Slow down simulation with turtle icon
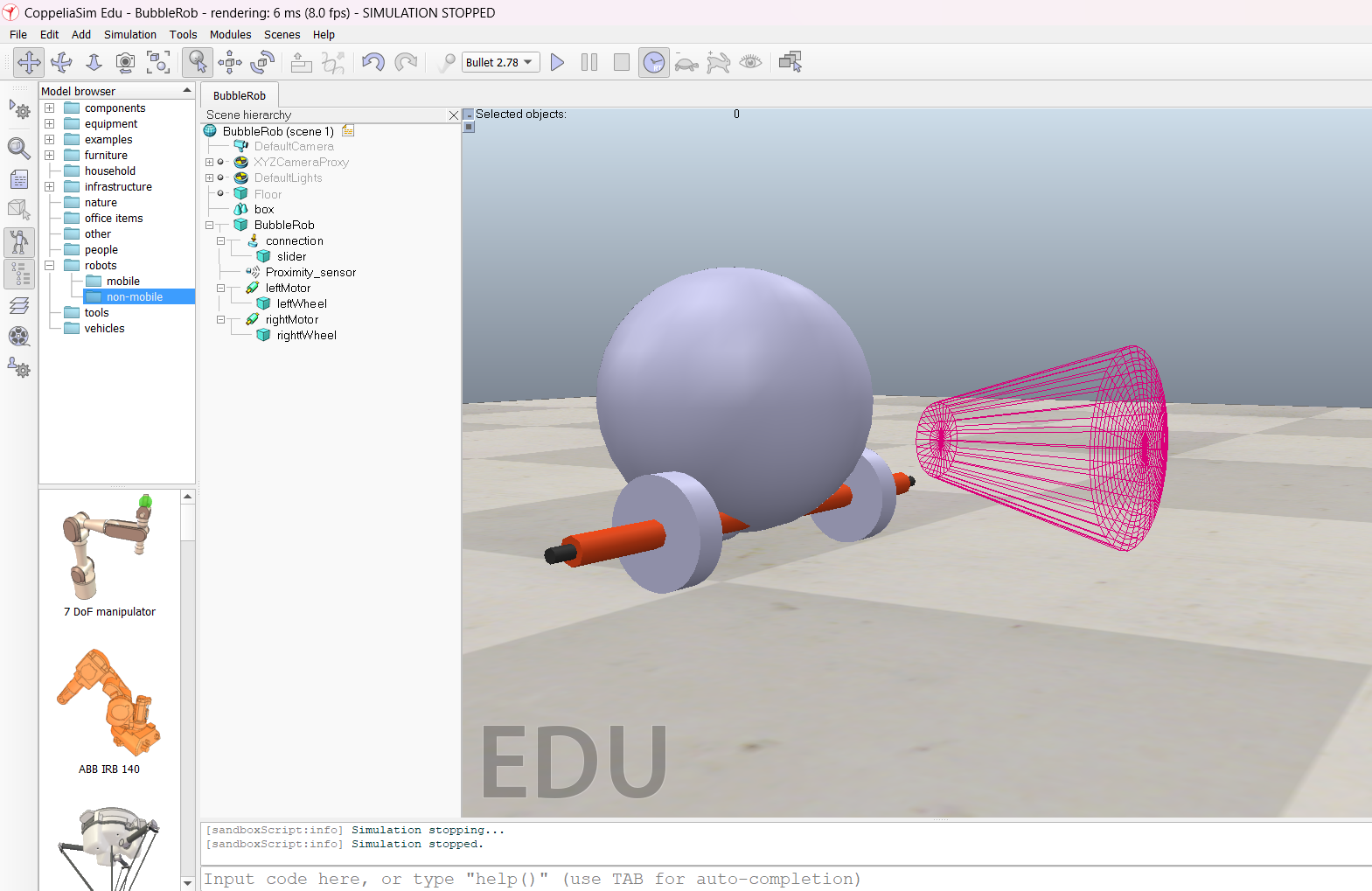Screen dimensions: 1372x891 pos(686,63)
